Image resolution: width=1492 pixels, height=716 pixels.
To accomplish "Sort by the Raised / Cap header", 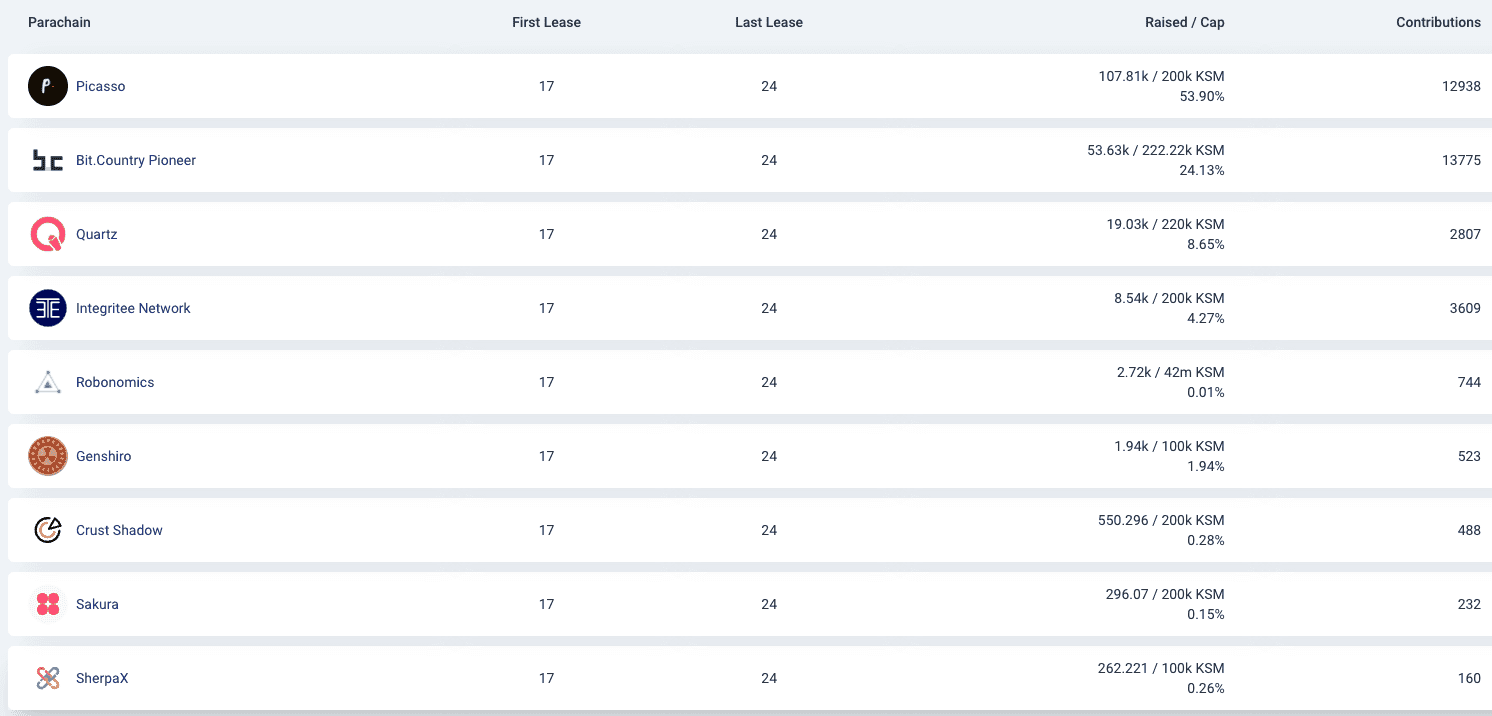I will pos(1184,22).
